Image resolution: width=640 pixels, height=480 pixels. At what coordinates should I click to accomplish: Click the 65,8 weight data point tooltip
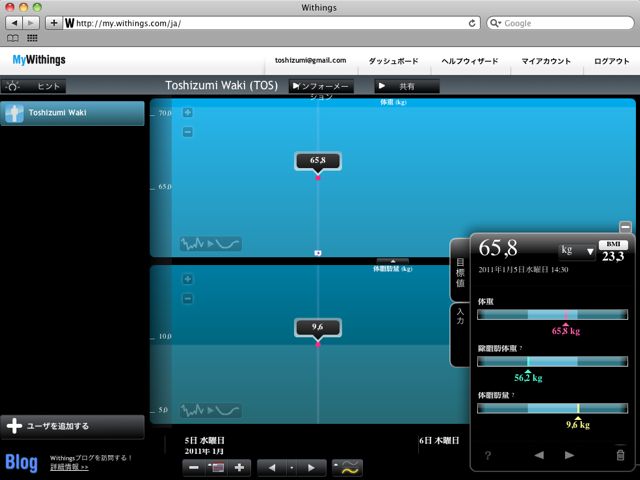tap(318, 161)
